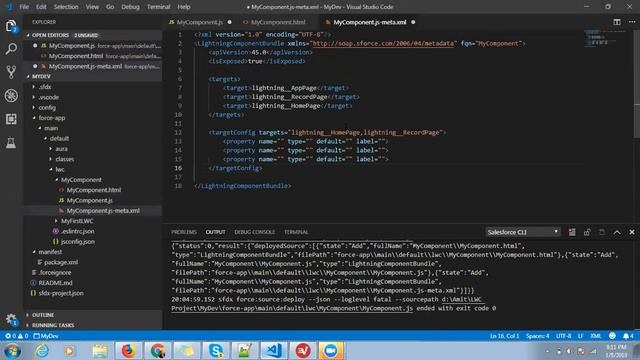Open editor More Actions ellipsis
The image size is (640, 360).
[632, 22]
